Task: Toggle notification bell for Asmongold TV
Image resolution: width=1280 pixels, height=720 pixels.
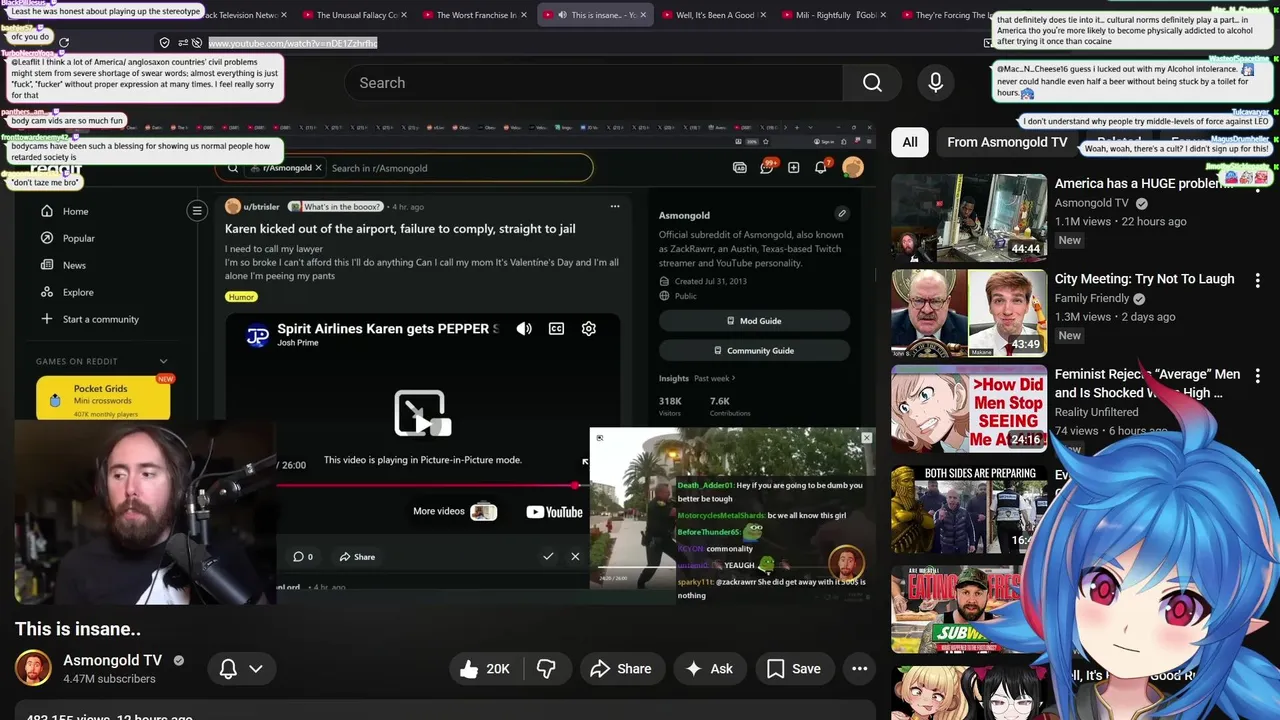Action: click(228, 669)
